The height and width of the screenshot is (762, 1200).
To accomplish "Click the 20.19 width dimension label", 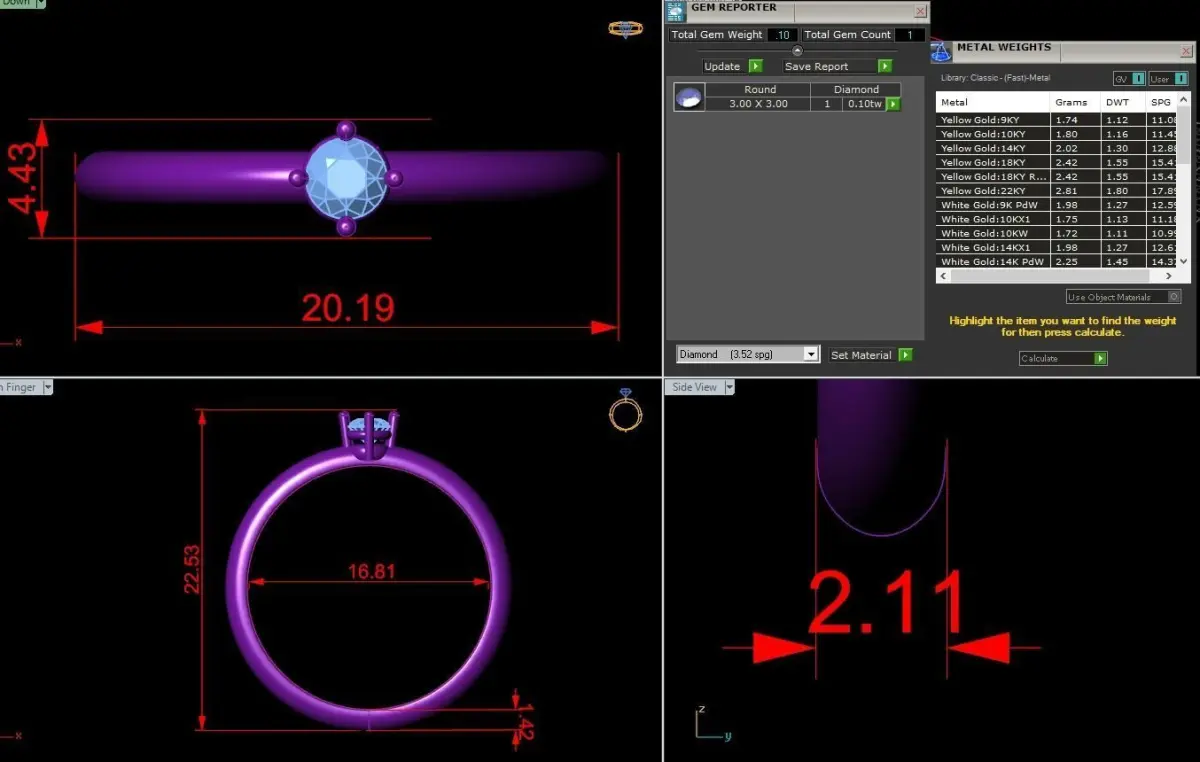I will click(347, 308).
